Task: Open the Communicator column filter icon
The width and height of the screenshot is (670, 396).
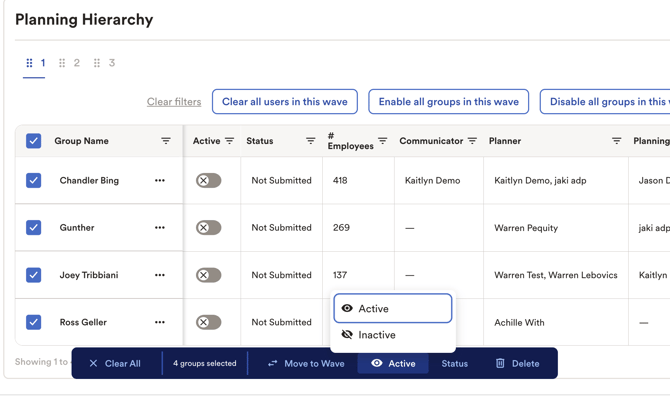Action: point(472,141)
